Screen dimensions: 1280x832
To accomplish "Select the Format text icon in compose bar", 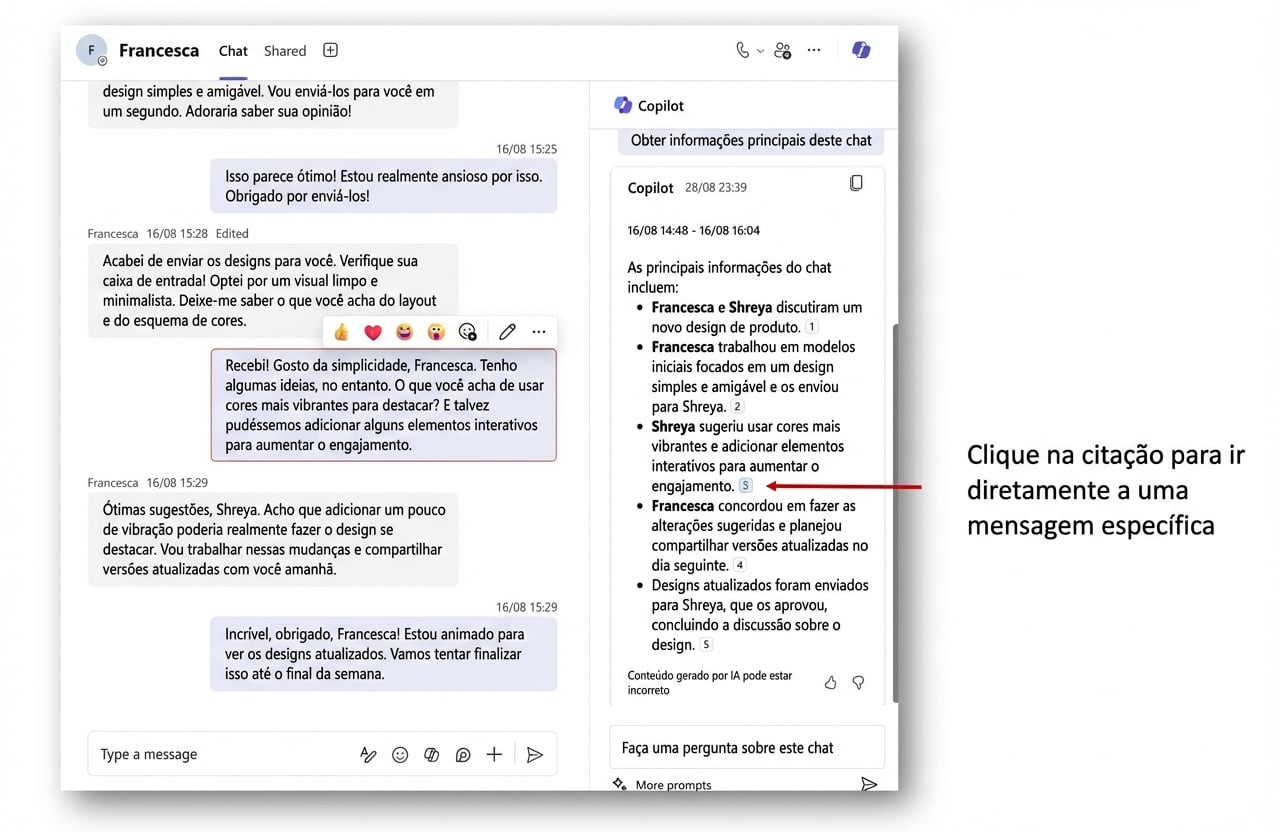I will 369,754.
